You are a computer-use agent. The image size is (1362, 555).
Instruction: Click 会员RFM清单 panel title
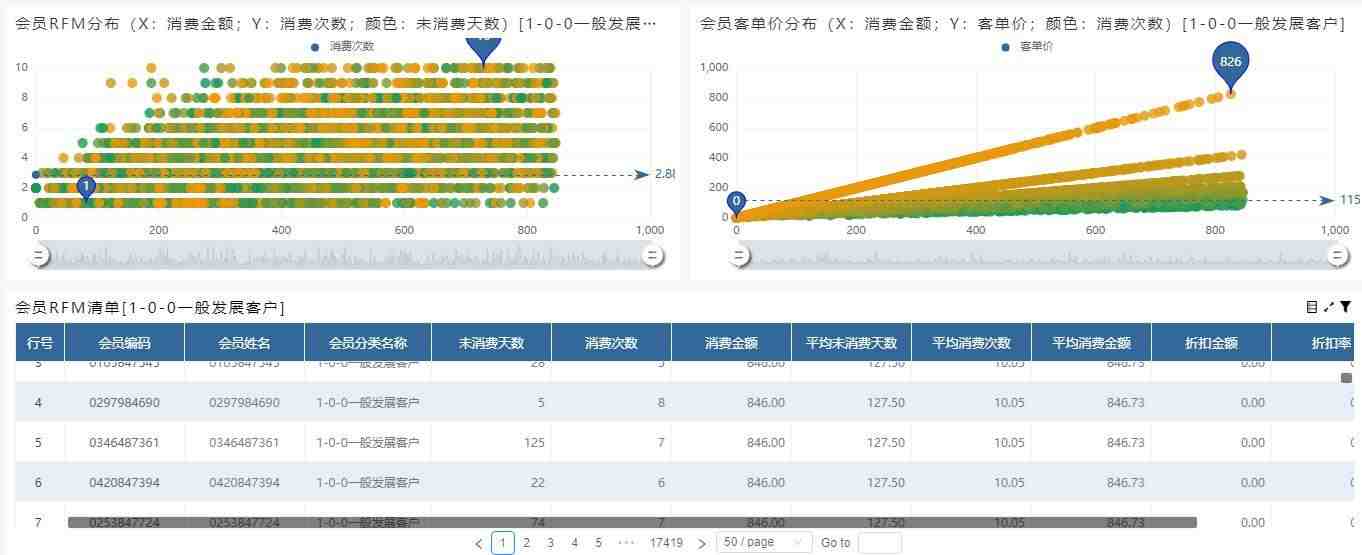coord(150,308)
